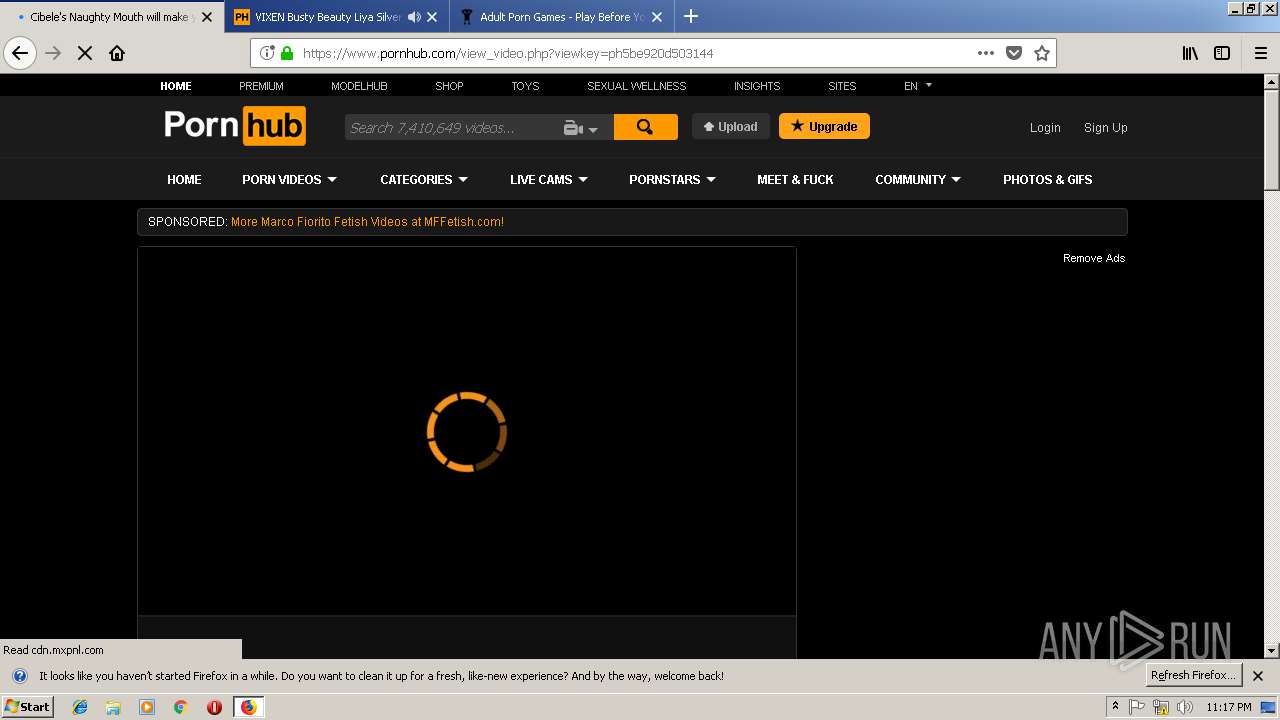Toggle the Firefox sidebar icon
Screen dimensions: 1280x720
pyautogui.click(x=1222, y=53)
